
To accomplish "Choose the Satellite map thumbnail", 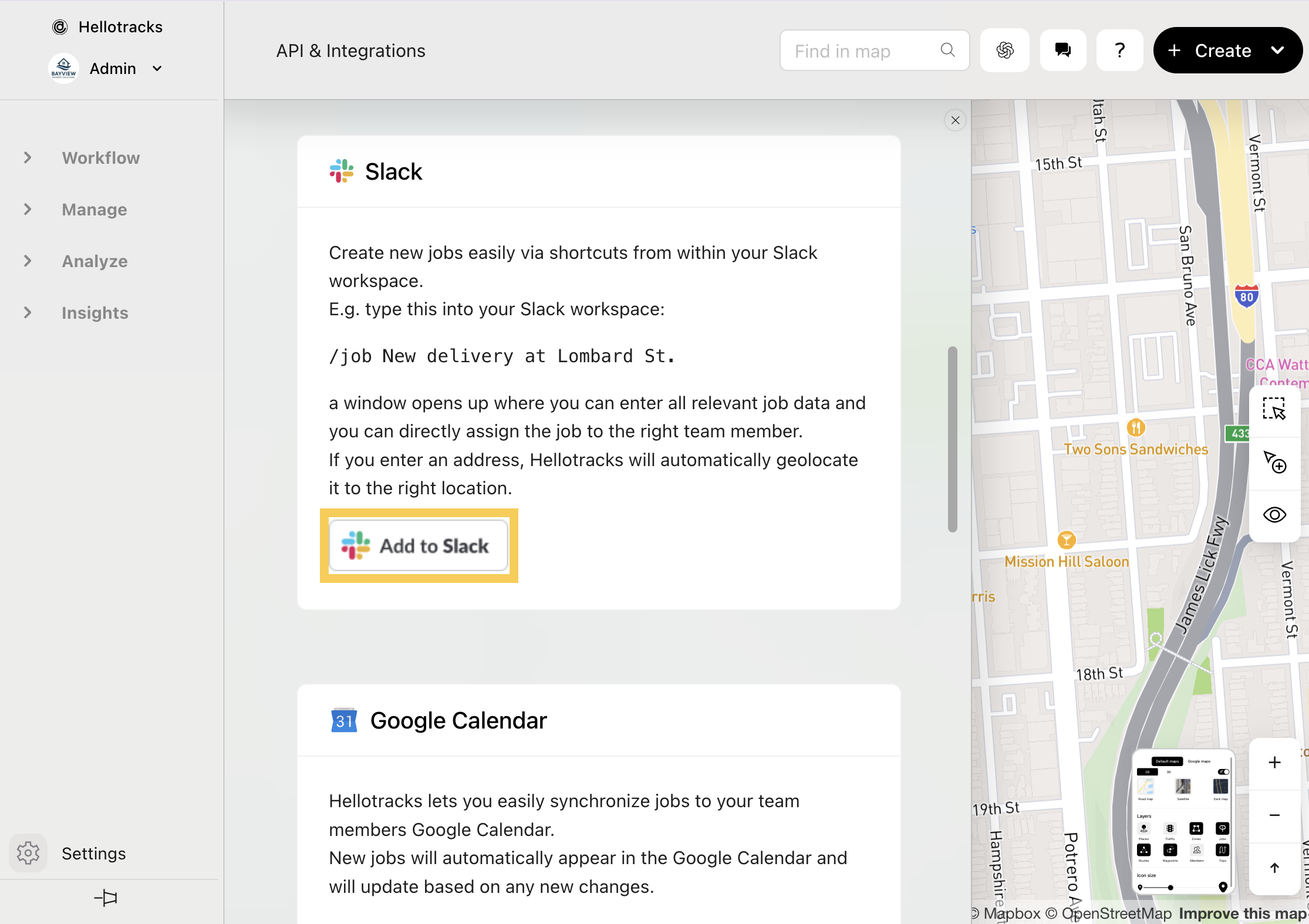I will (1183, 786).
